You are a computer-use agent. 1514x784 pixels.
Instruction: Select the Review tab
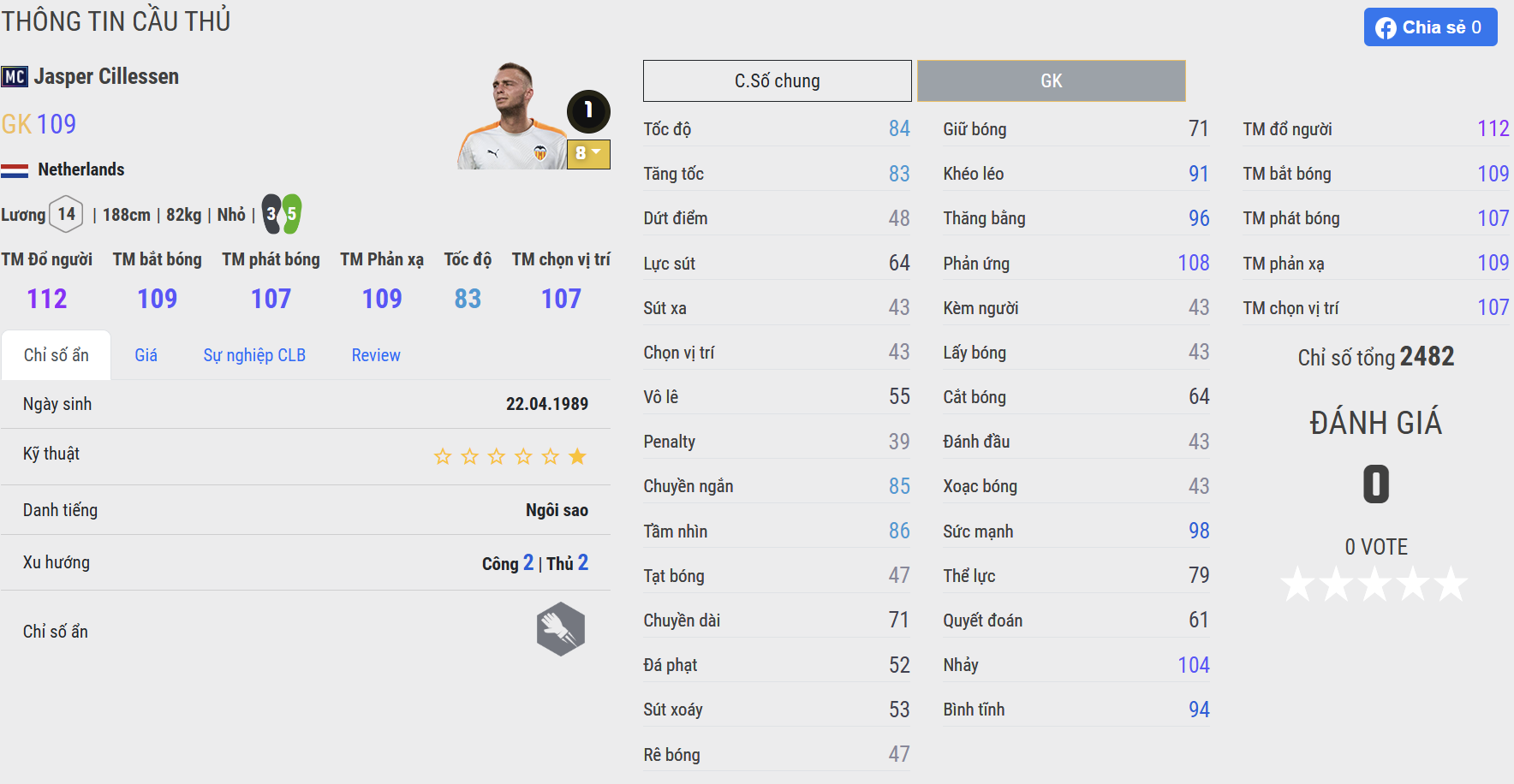[x=376, y=355]
